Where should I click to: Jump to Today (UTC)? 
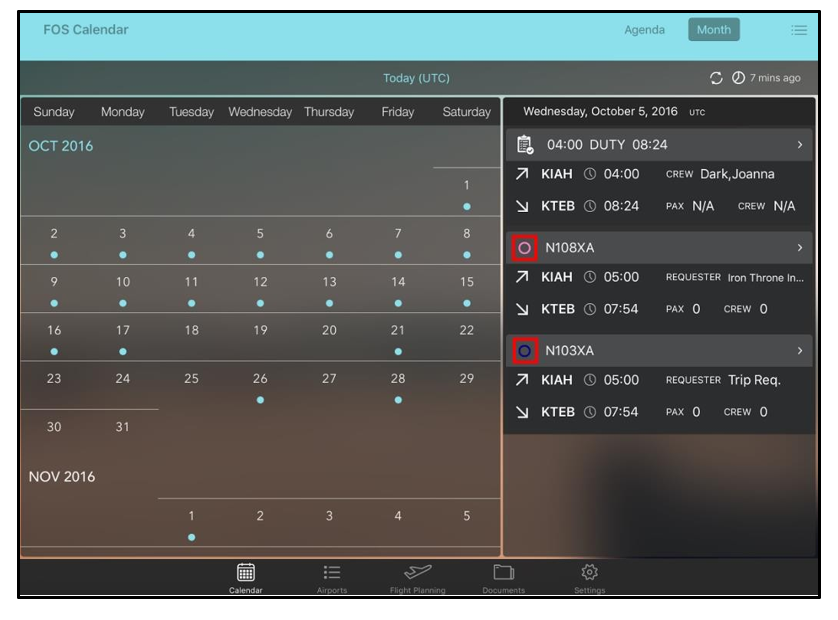click(416, 78)
